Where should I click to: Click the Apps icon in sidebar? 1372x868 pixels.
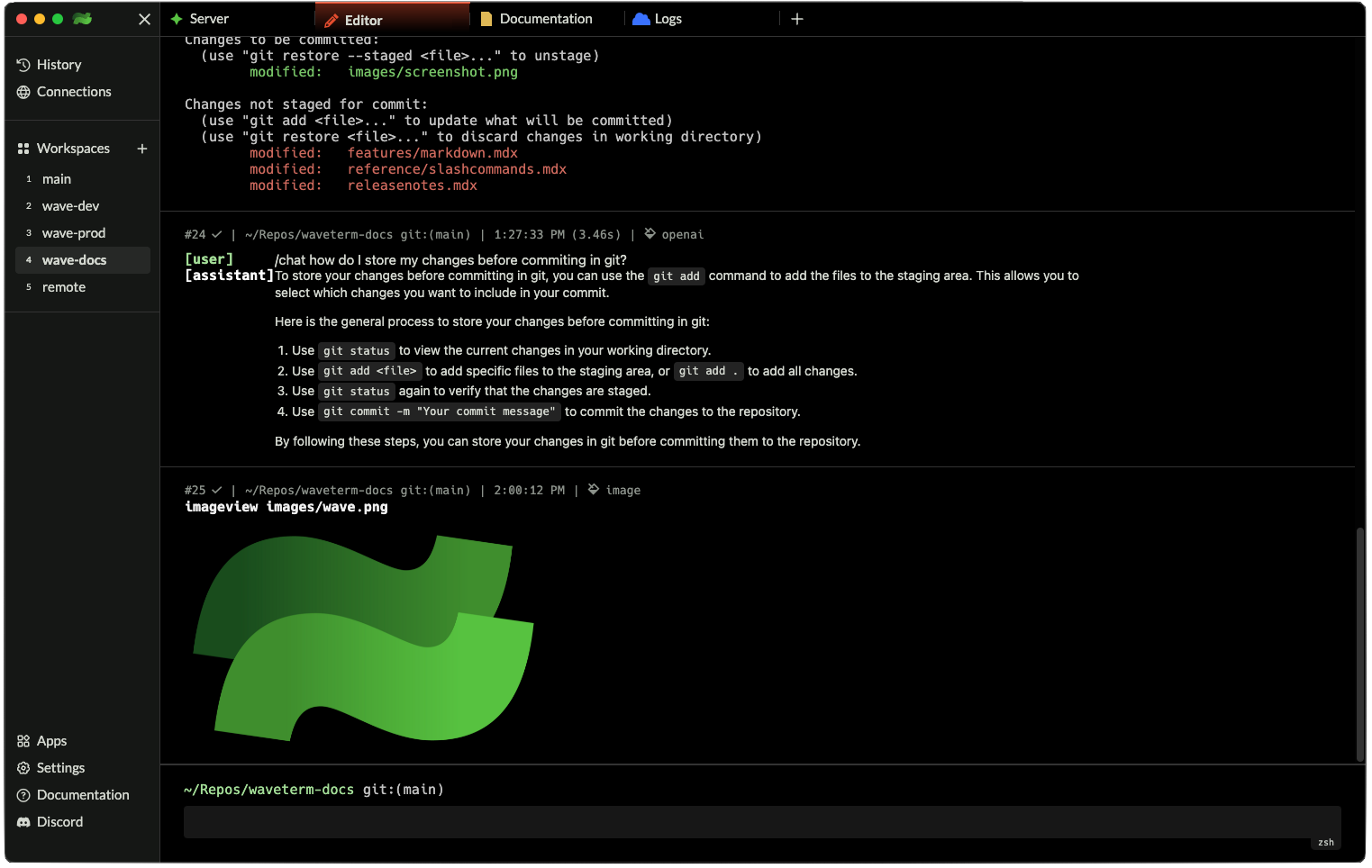(x=23, y=741)
